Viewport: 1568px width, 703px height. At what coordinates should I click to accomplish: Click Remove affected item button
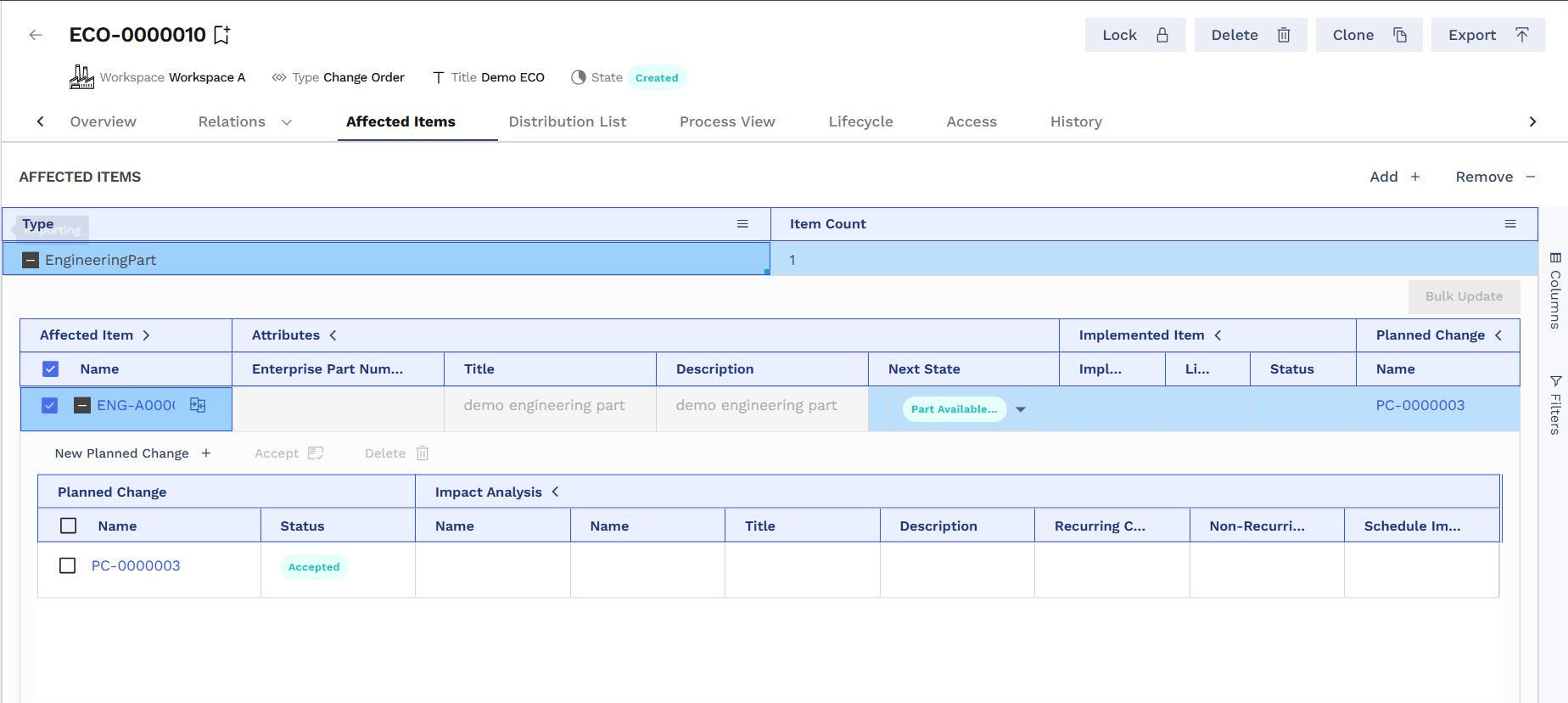tap(1496, 177)
